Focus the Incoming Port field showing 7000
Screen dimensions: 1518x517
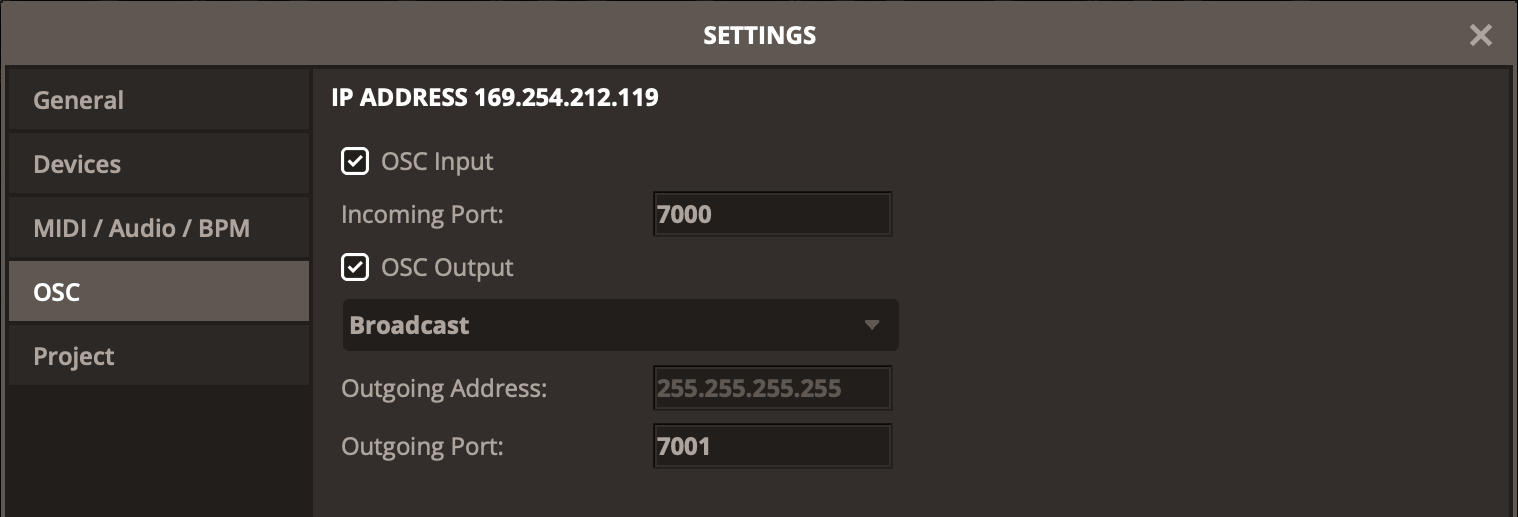coord(772,215)
